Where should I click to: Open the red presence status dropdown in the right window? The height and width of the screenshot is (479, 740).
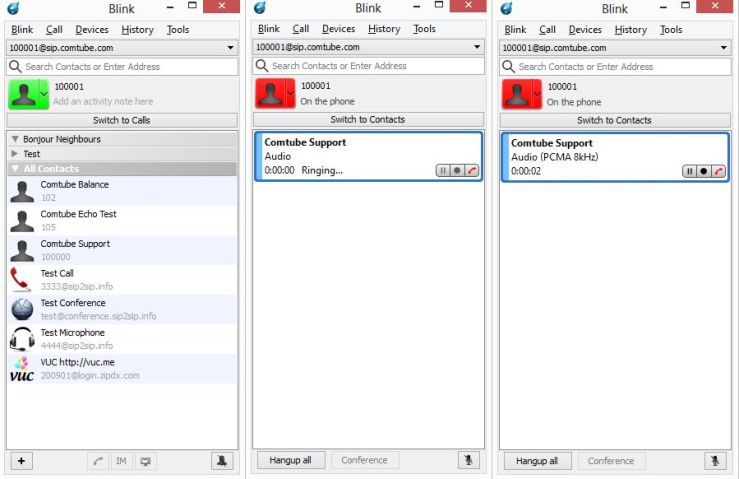click(537, 94)
